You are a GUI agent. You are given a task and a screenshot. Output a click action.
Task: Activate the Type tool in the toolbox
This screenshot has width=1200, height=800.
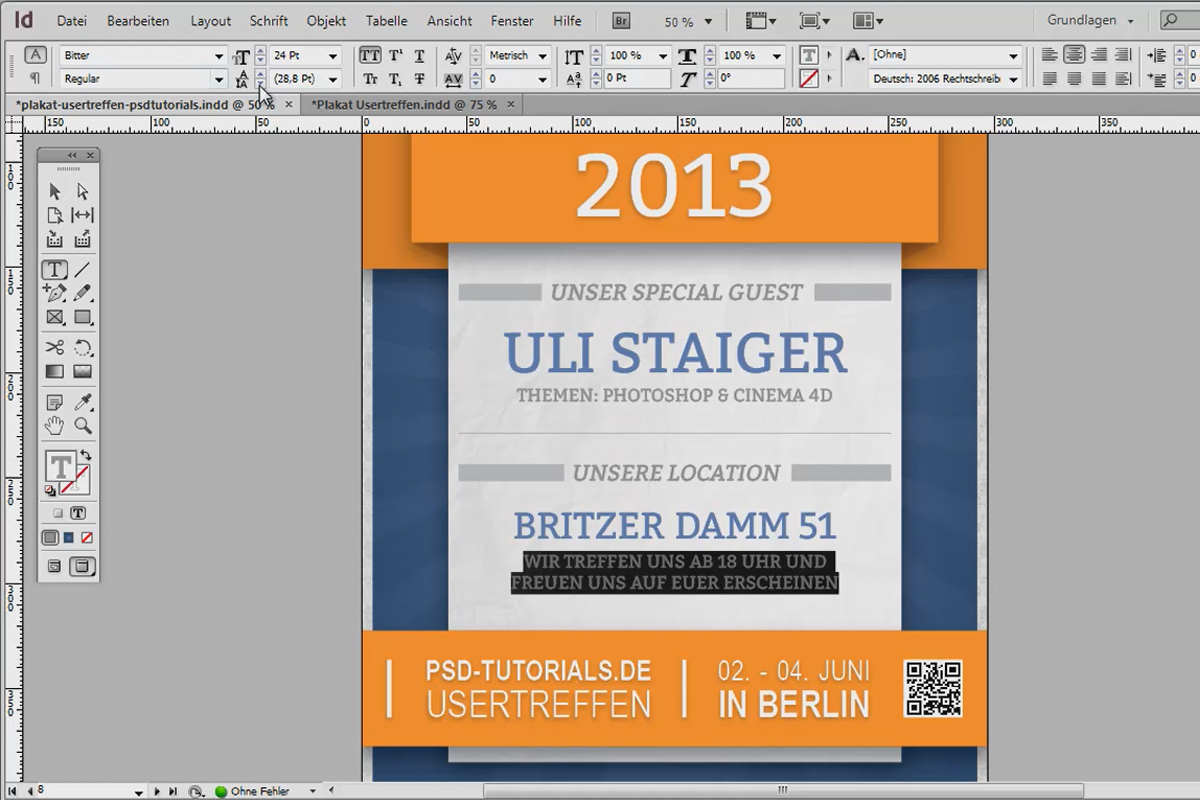55,269
